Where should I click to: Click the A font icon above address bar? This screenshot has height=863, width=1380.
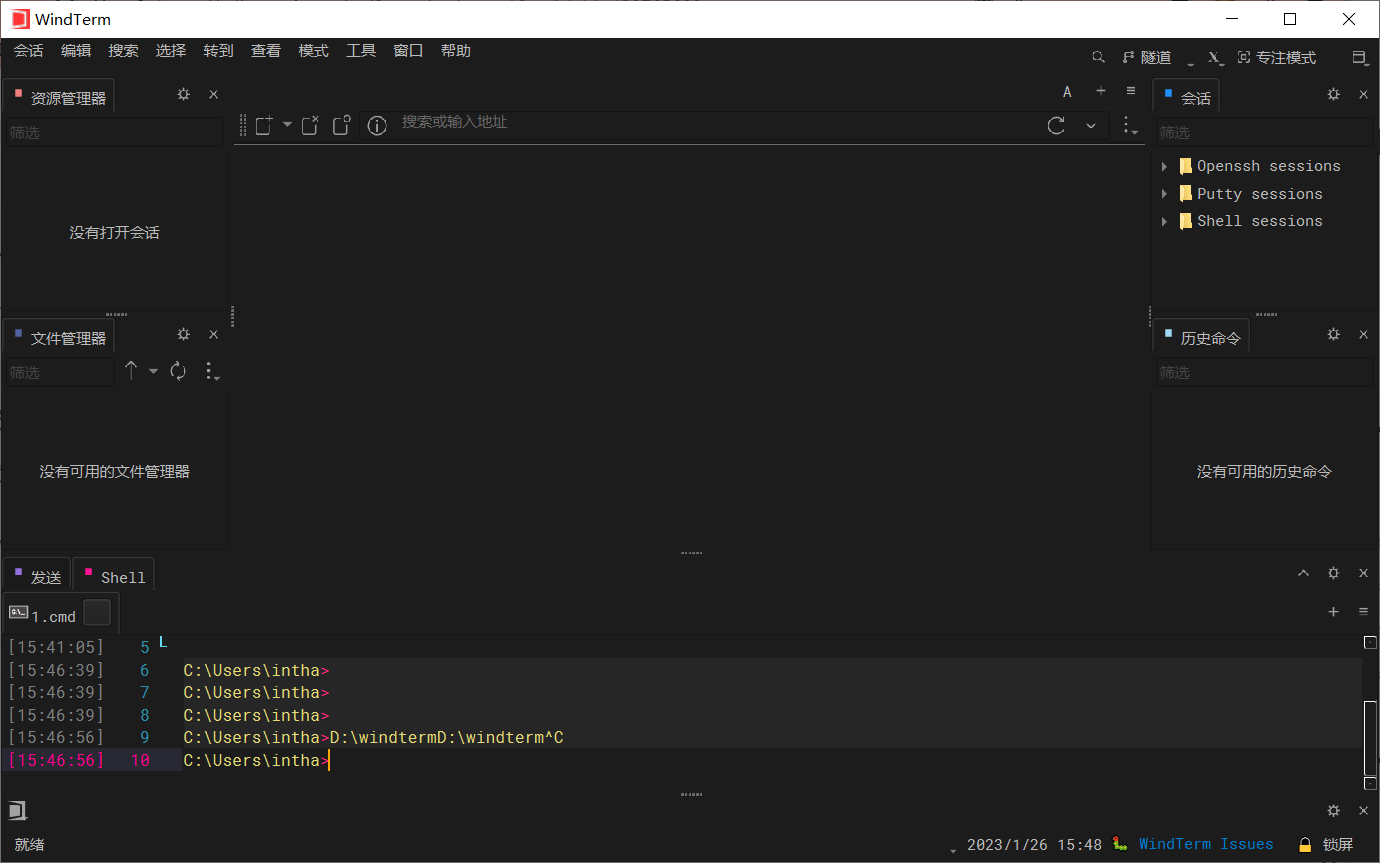tap(1067, 91)
